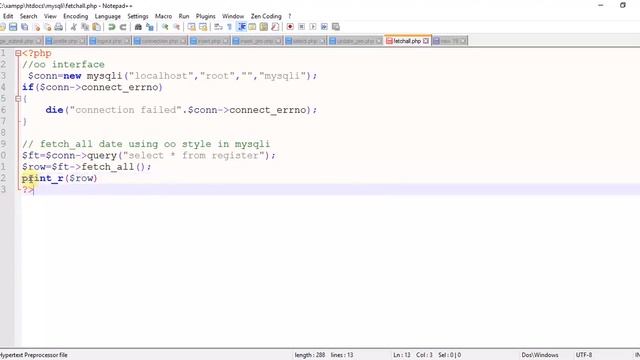Toggle synchronize horizontal scrolling icon
640x360 pixels.
[x=203, y=27]
